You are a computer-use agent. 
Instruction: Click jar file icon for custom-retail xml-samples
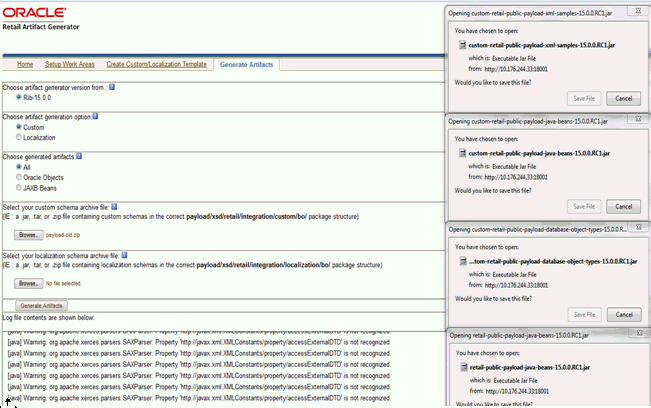click(463, 45)
